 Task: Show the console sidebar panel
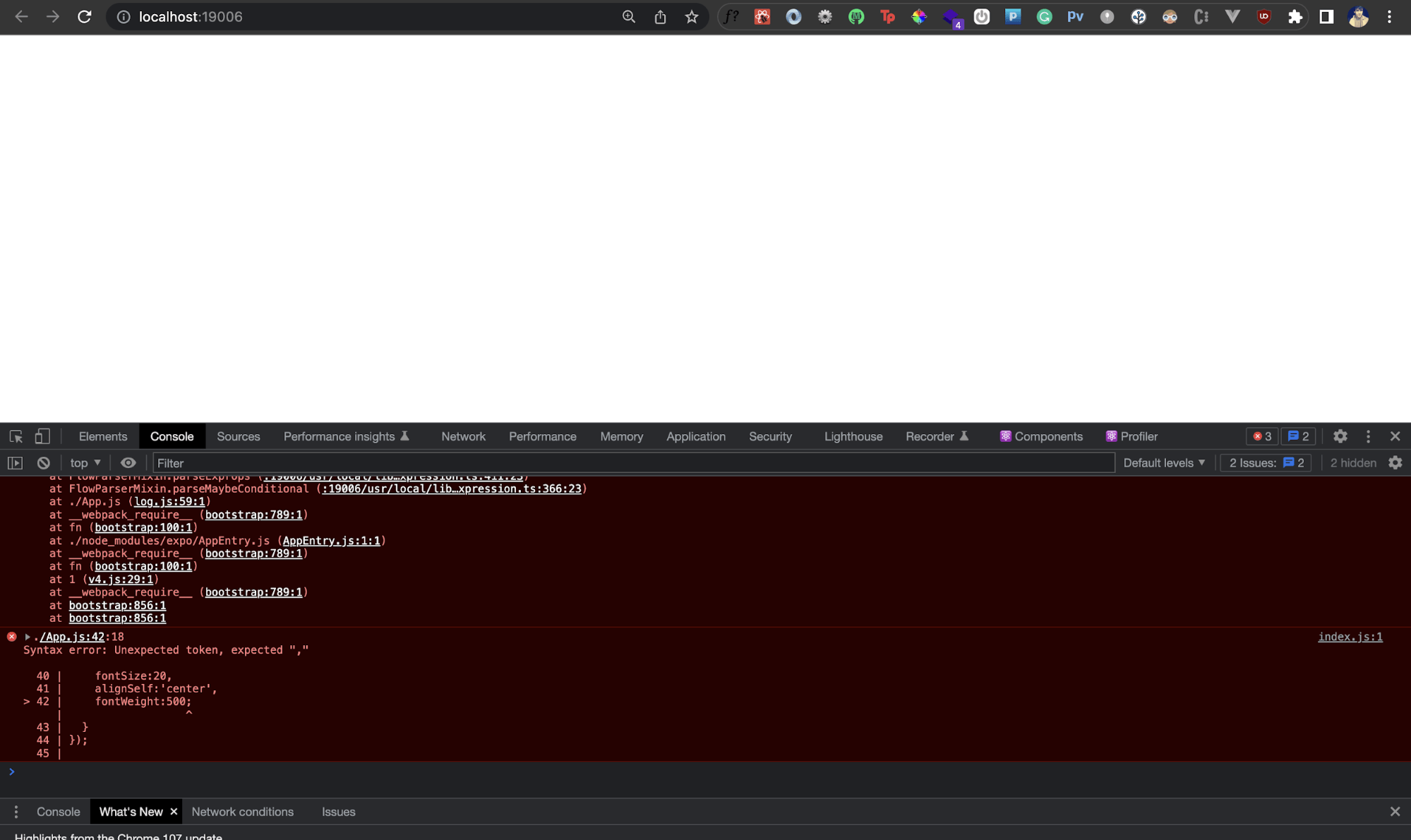coord(15,462)
